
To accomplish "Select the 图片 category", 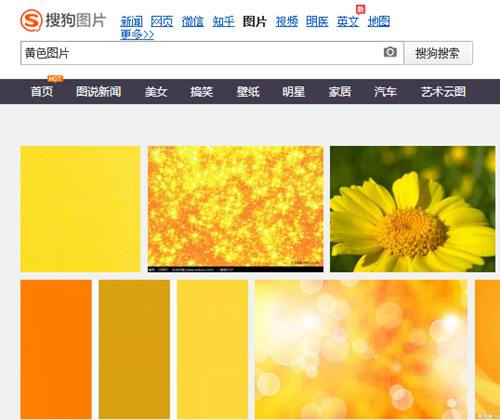I will point(255,21).
